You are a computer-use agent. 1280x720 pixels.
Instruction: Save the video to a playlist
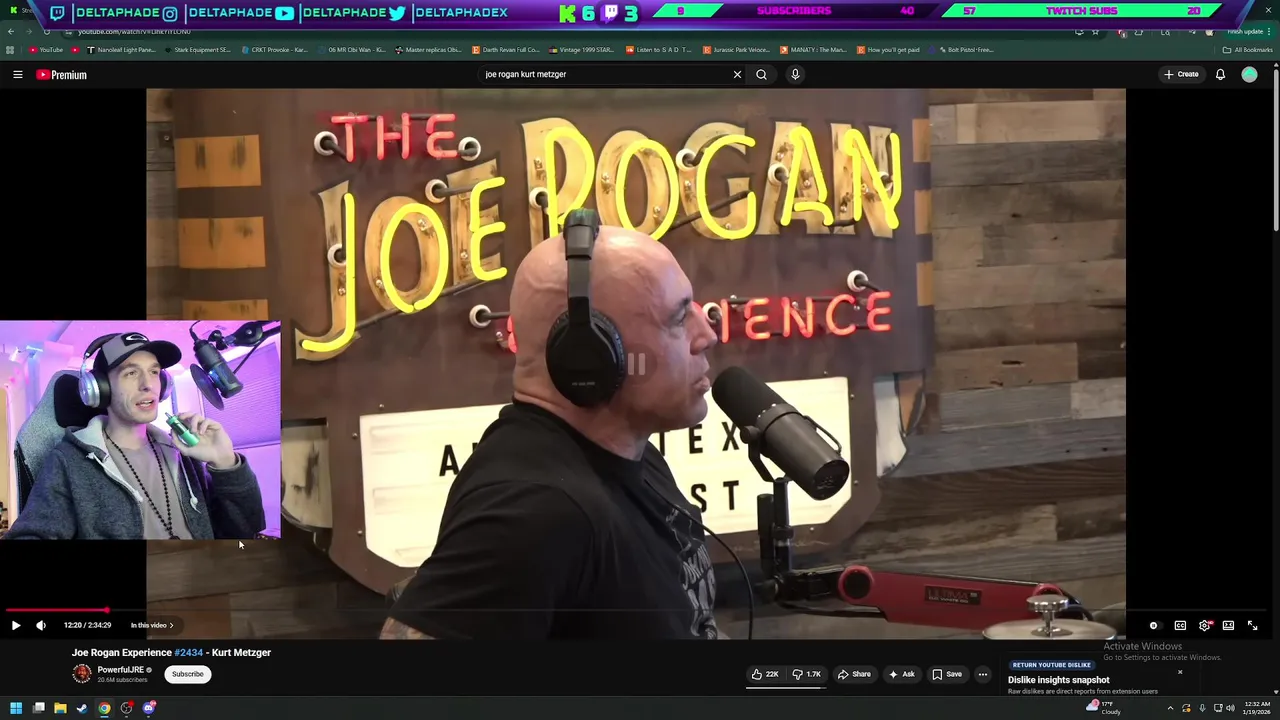tap(947, 674)
